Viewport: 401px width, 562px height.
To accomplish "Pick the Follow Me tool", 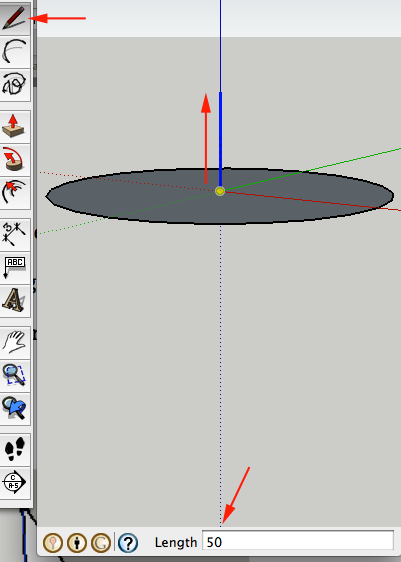I will point(14,159).
